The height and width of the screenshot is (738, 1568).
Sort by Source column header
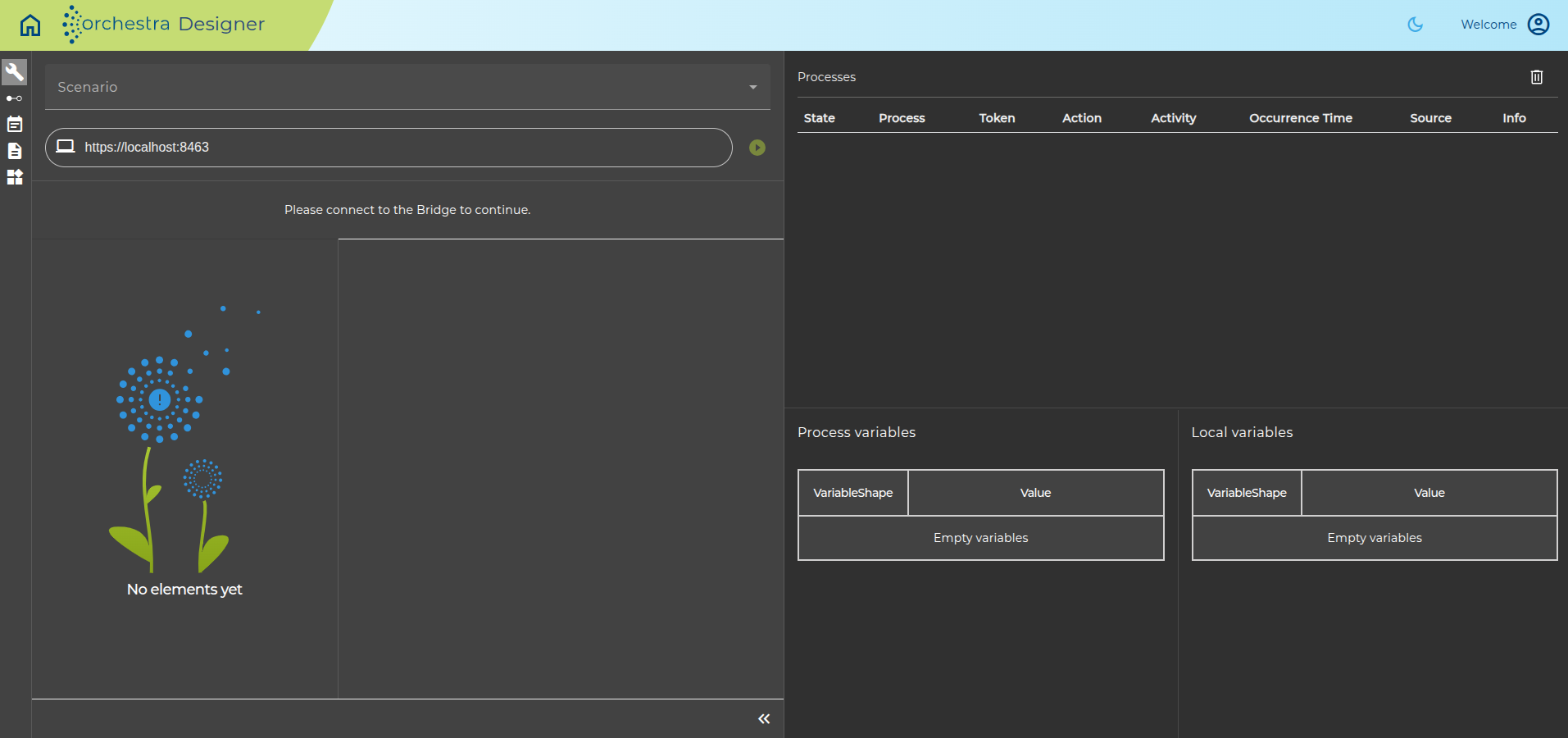click(1431, 118)
